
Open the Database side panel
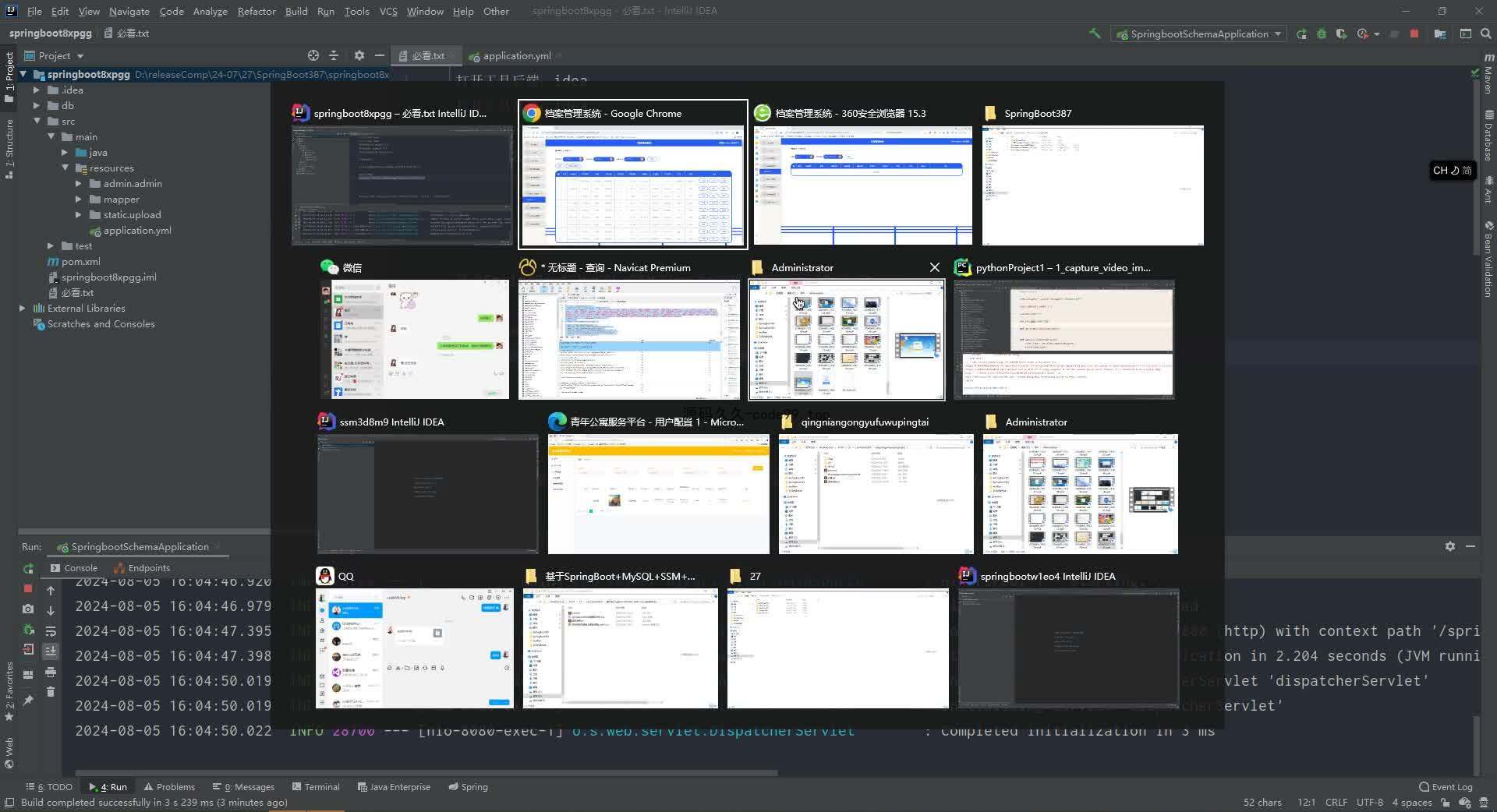click(x=1488, y=136)
